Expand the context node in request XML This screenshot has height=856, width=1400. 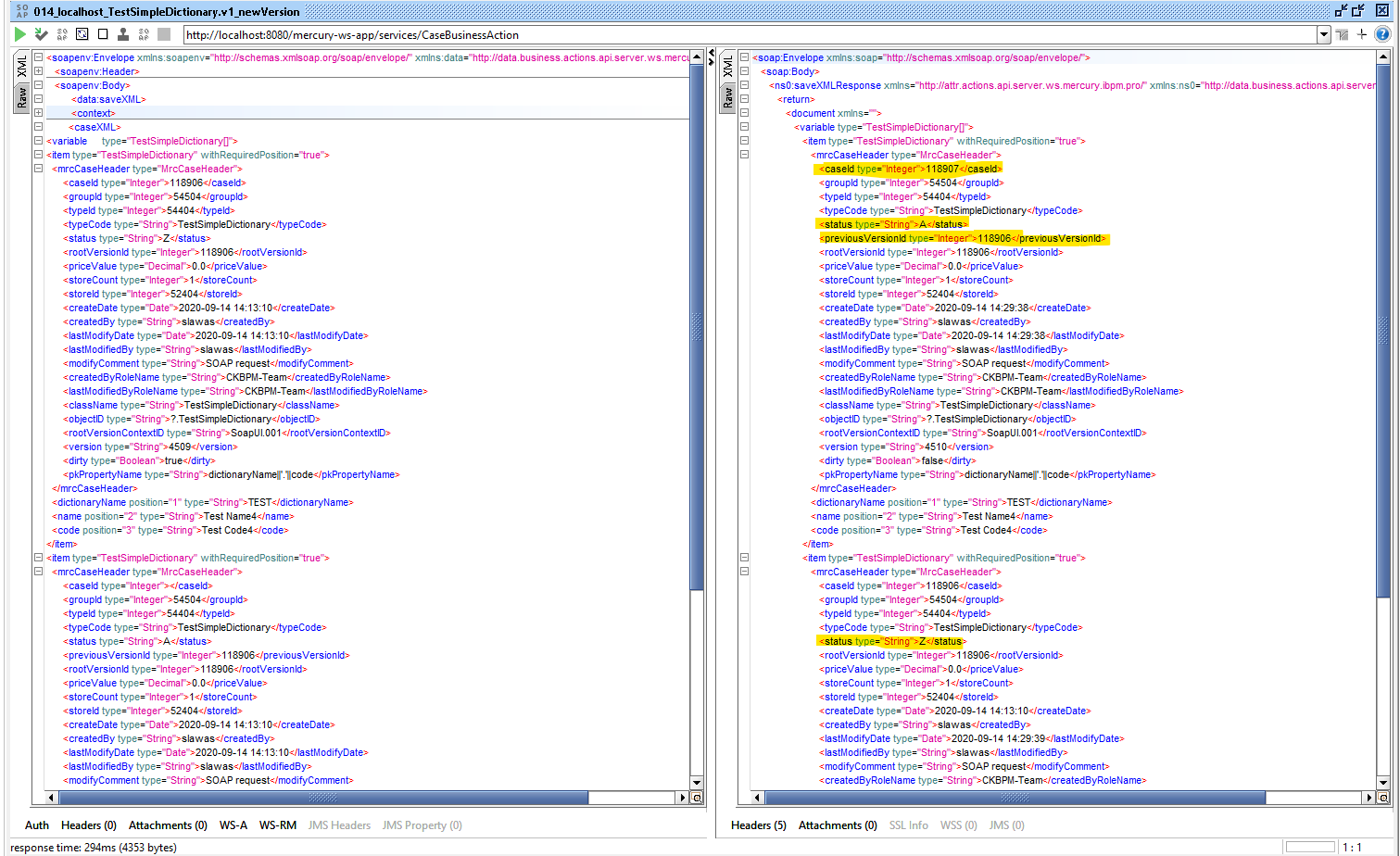(38, 113)
